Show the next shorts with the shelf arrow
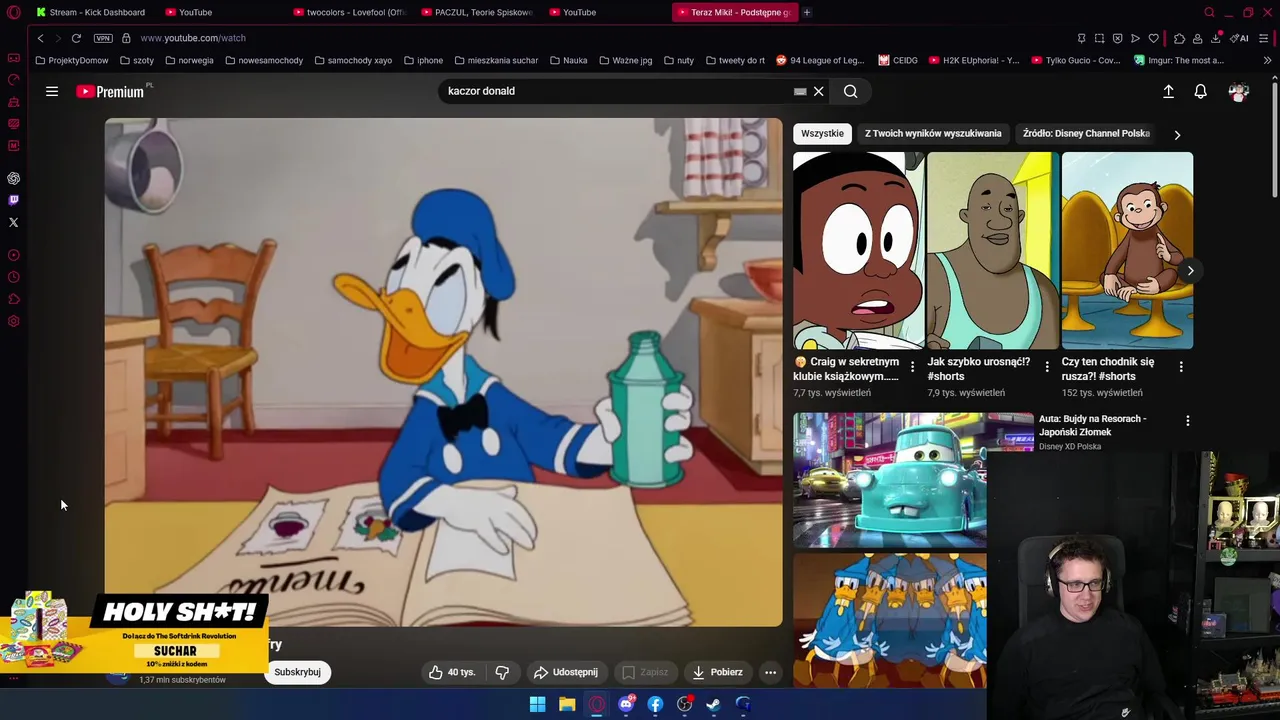This screenshot has width=1280, height=720. coord(1190,271)
